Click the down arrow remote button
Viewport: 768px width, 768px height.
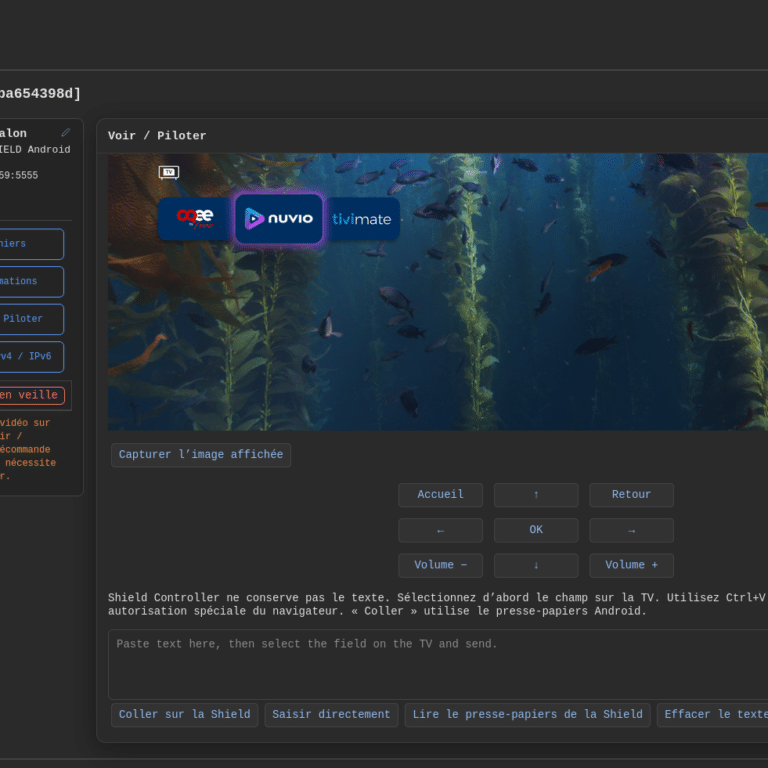(x=536, y=566)
